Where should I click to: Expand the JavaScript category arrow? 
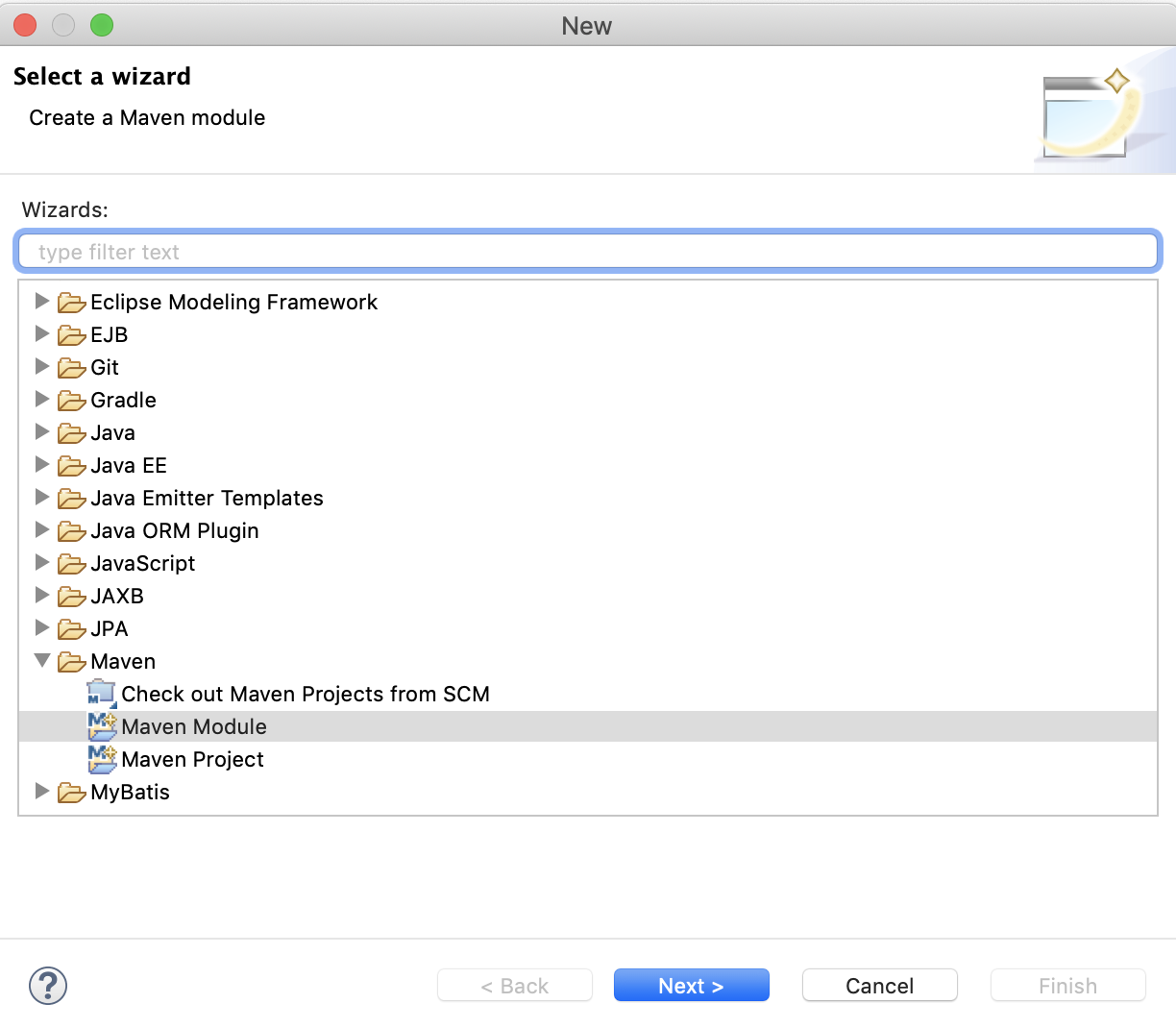(x=41, y=563)
